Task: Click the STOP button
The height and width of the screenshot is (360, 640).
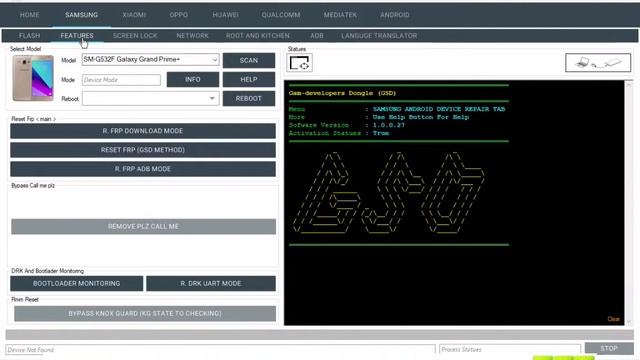Action: pyautogui.click(x=609, y=348)
